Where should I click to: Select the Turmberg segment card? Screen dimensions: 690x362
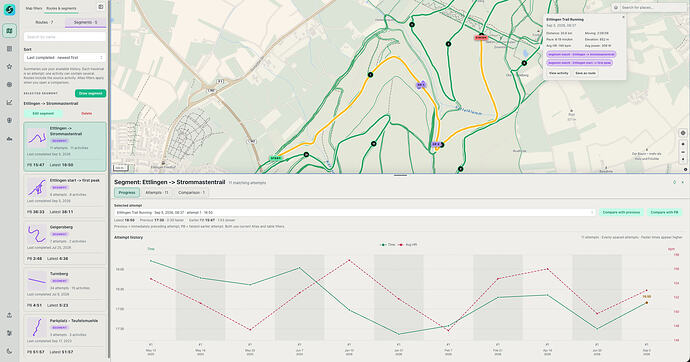[x=65, y=289]
